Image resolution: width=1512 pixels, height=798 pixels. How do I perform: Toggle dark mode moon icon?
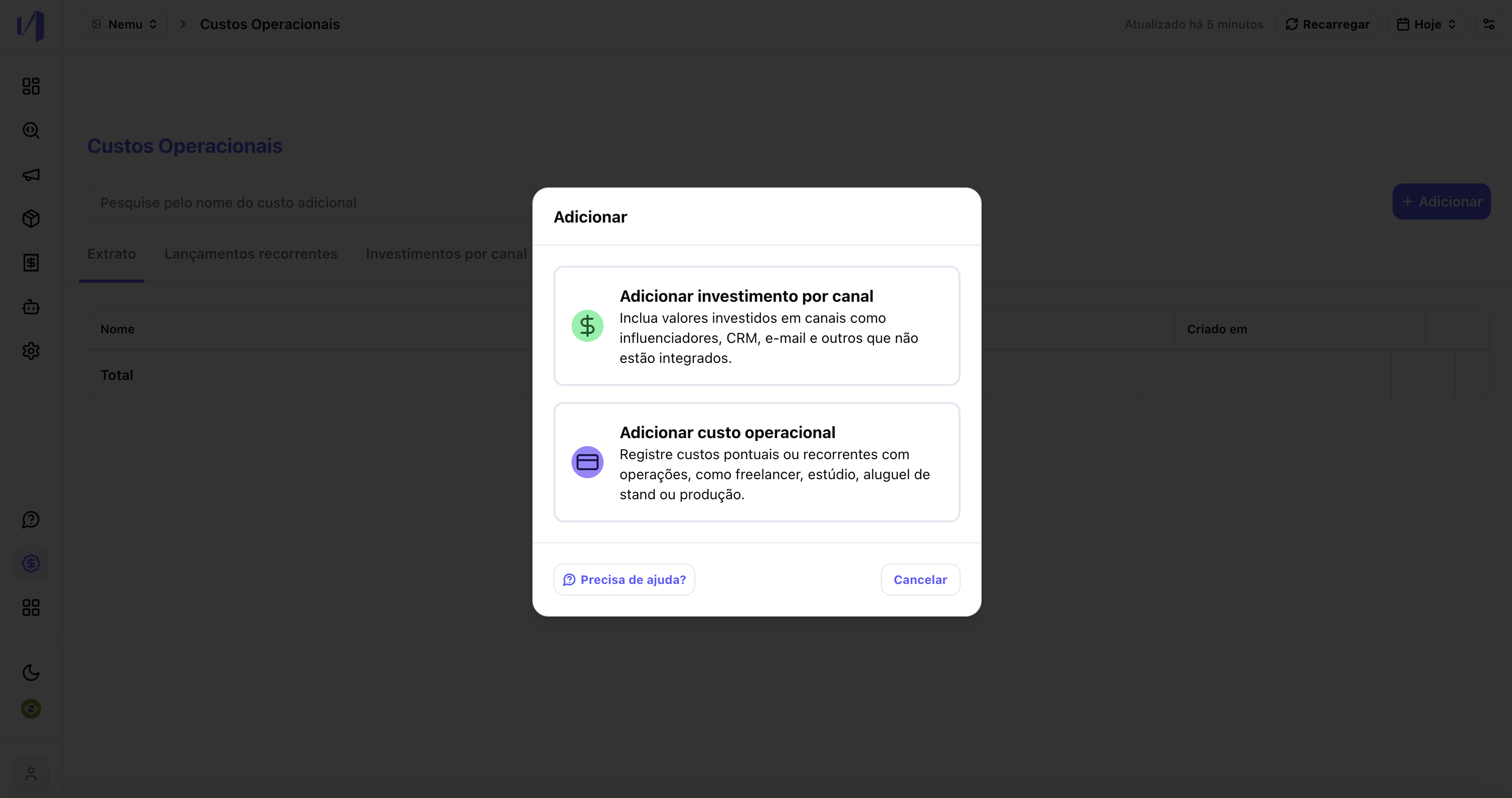31,672
